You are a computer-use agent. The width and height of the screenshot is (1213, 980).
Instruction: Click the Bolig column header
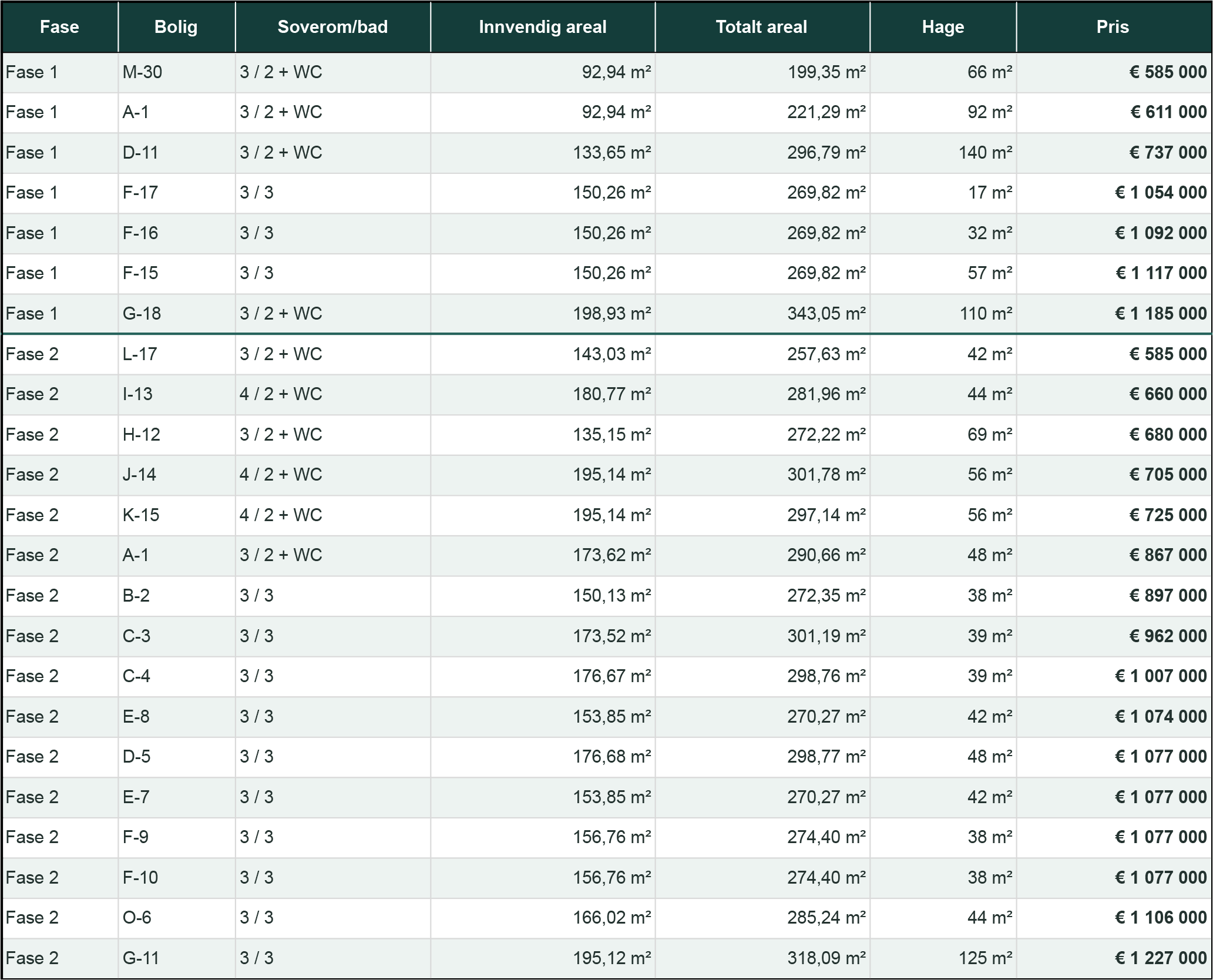pos(176,27)
